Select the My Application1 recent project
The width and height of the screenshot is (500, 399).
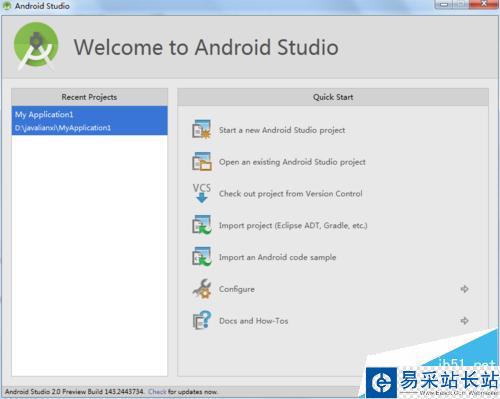(89, 121)
